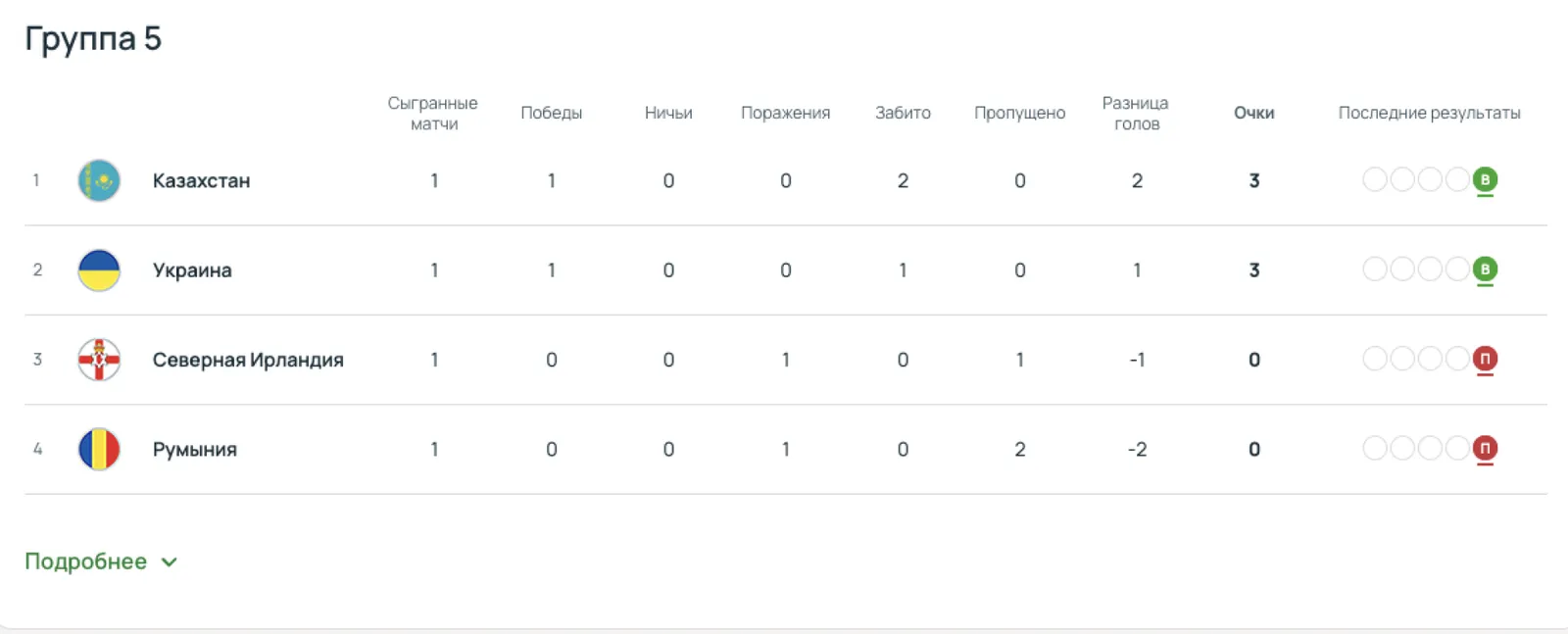Image resolution: width=1568 pixels, height=634 pixels.
Task: Open the Украина team page
Action: click(x=191, y=269)
